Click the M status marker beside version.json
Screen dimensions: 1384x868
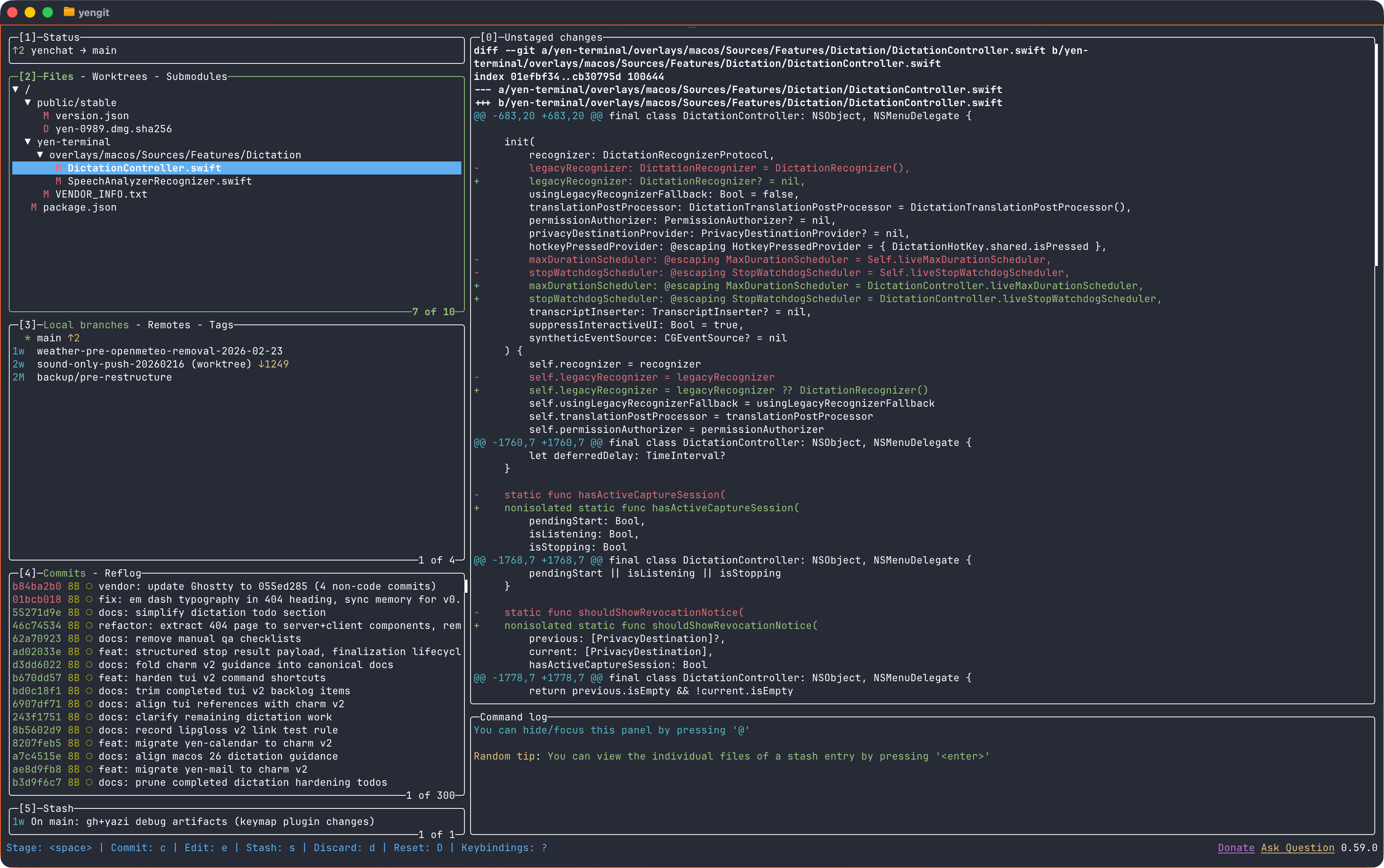(x=46, y=116)
